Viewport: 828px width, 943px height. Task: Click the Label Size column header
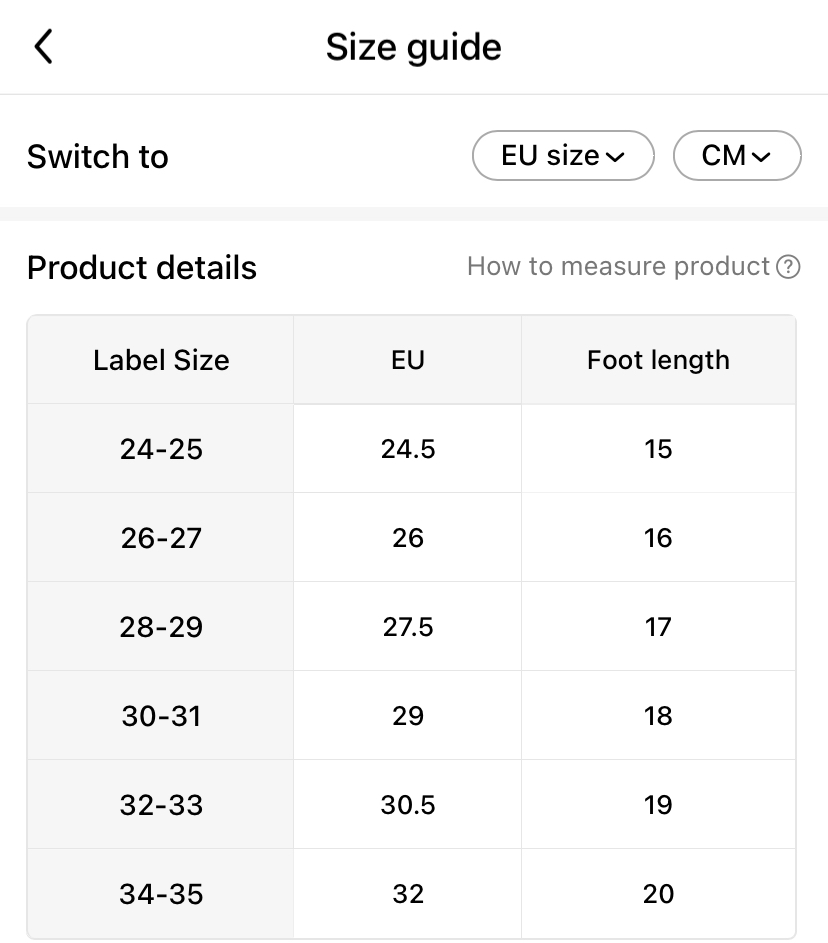pyautogui.click(x=161, y=360)
